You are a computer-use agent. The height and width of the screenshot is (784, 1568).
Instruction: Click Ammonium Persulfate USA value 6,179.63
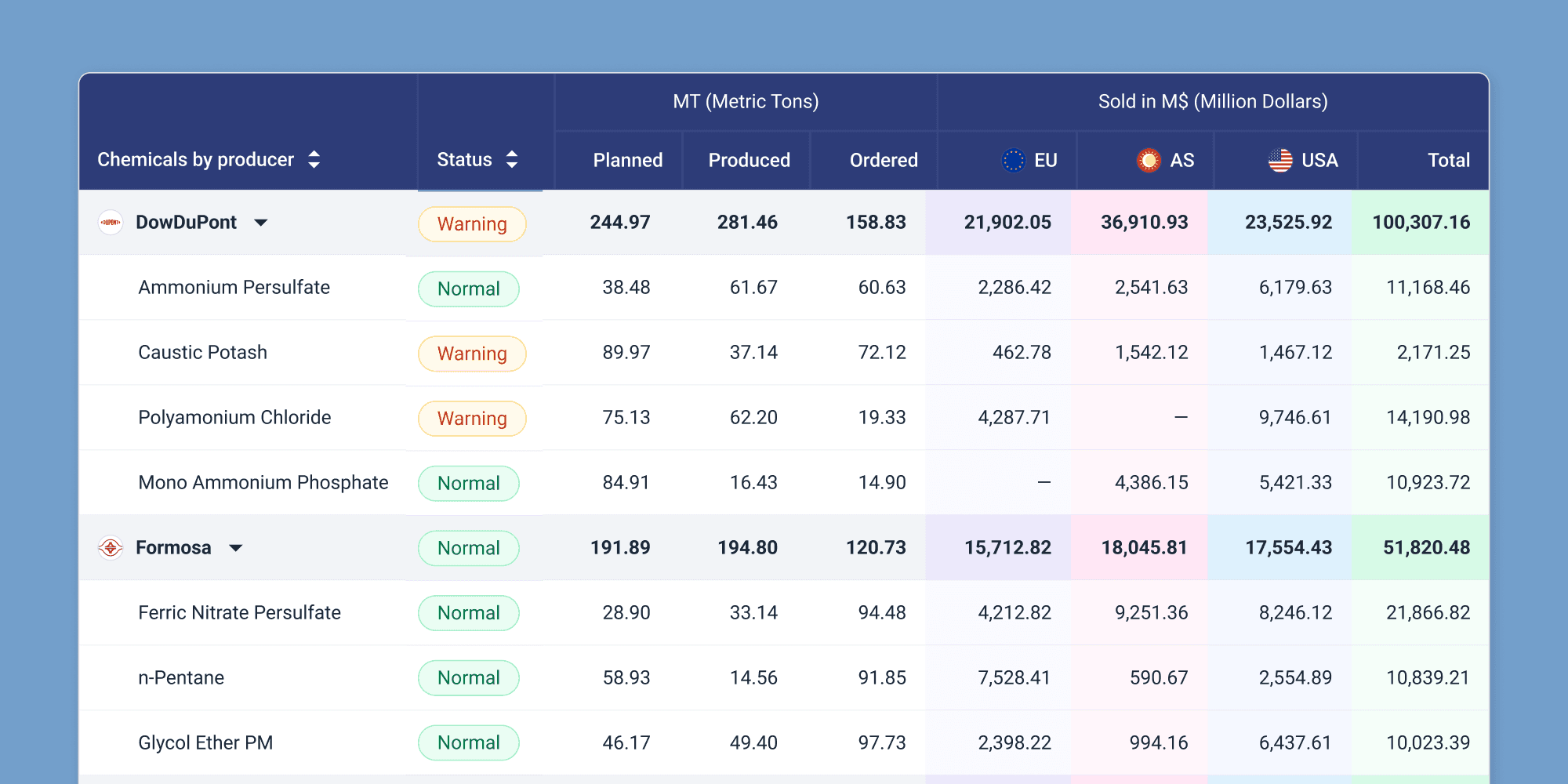[1296, 287]
